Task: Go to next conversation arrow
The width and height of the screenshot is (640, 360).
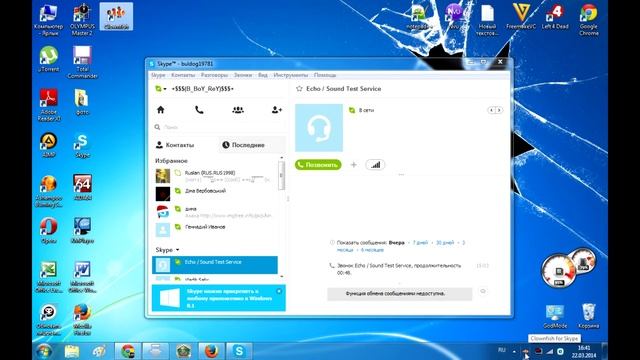Action: pos(499,110)
